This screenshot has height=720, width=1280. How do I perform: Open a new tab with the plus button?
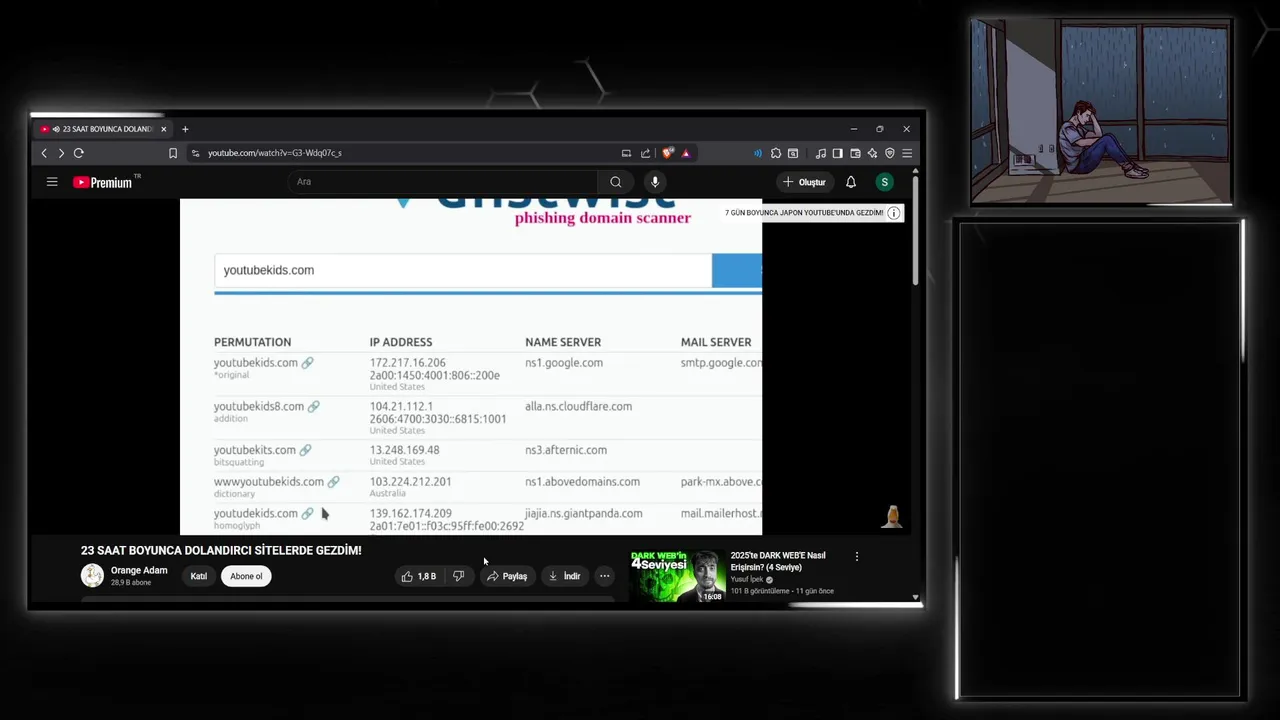tap(185, 129)
